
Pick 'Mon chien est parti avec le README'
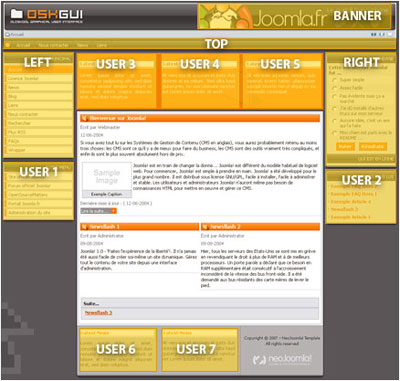pos(334,133)
